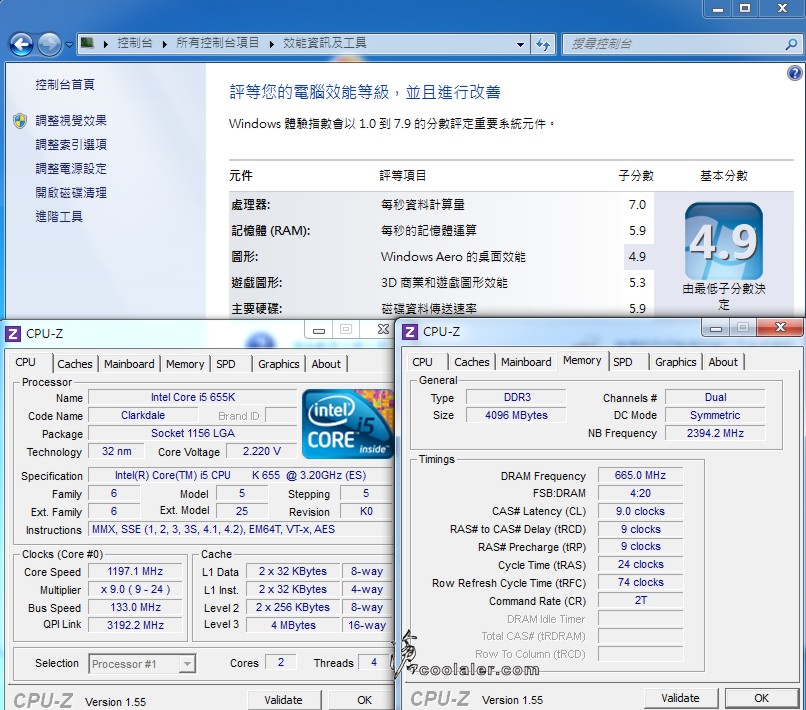Open the 調整索引選項 link

71,144
